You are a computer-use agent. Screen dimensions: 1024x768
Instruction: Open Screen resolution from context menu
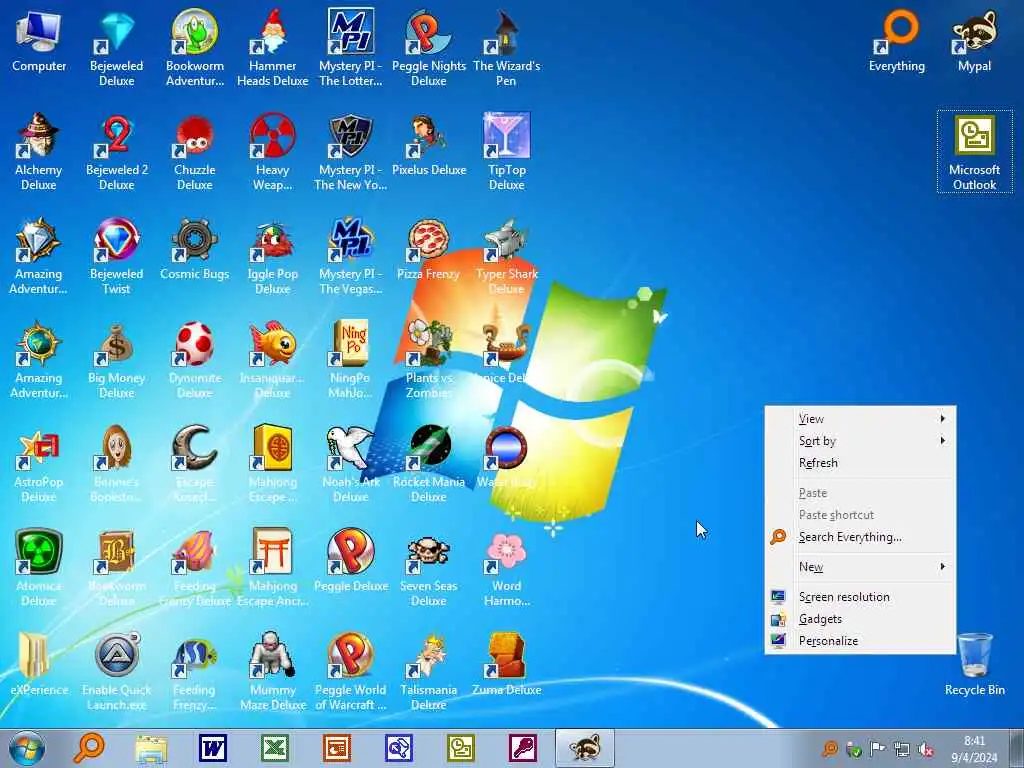[x=860, y=597]
